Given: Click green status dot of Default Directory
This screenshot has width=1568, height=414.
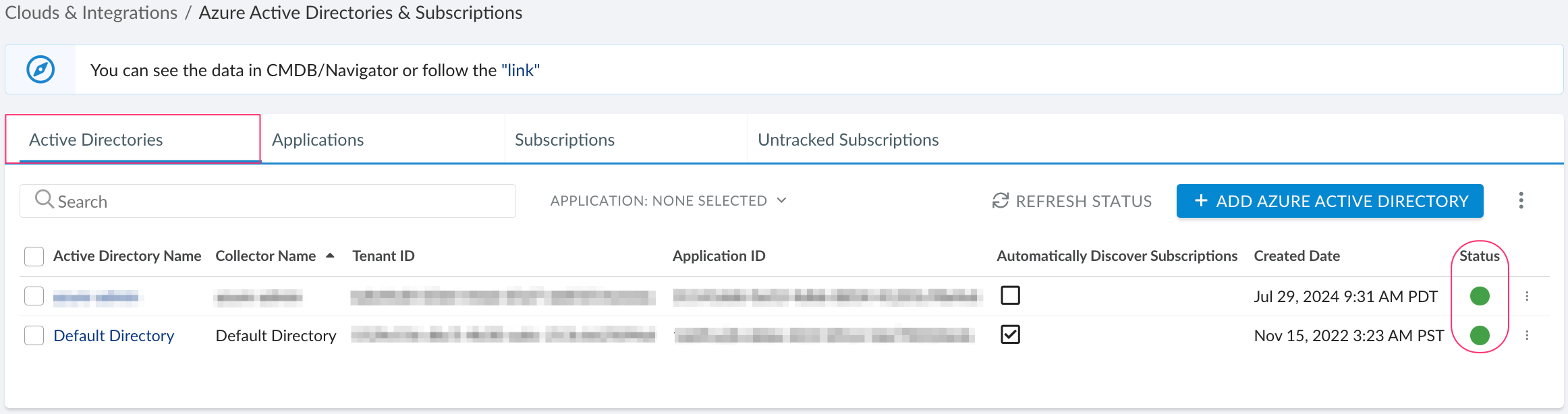Looking at the screenshot, I should 1479,335.
